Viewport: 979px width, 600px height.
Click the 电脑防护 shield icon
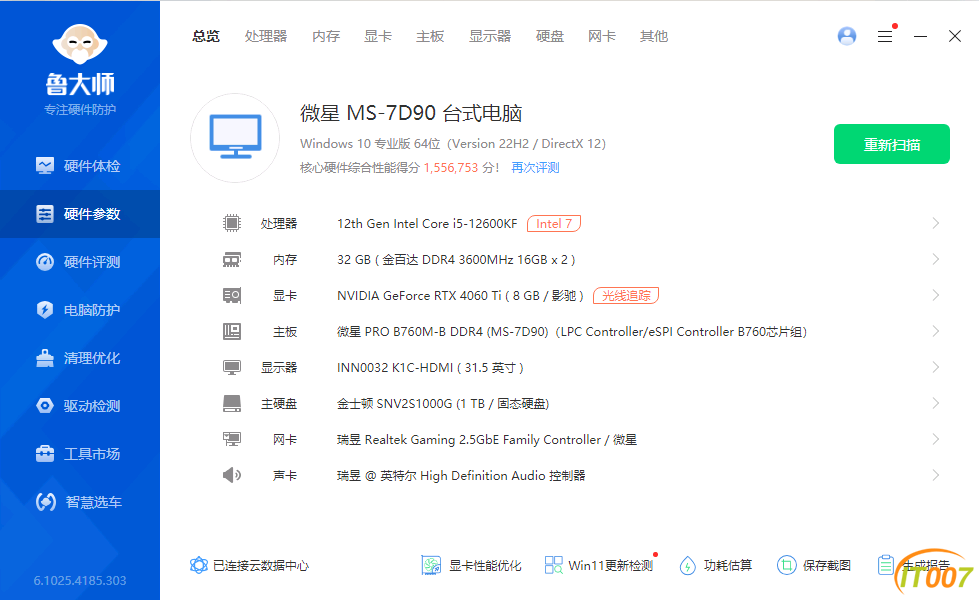(x=45, y=310)
